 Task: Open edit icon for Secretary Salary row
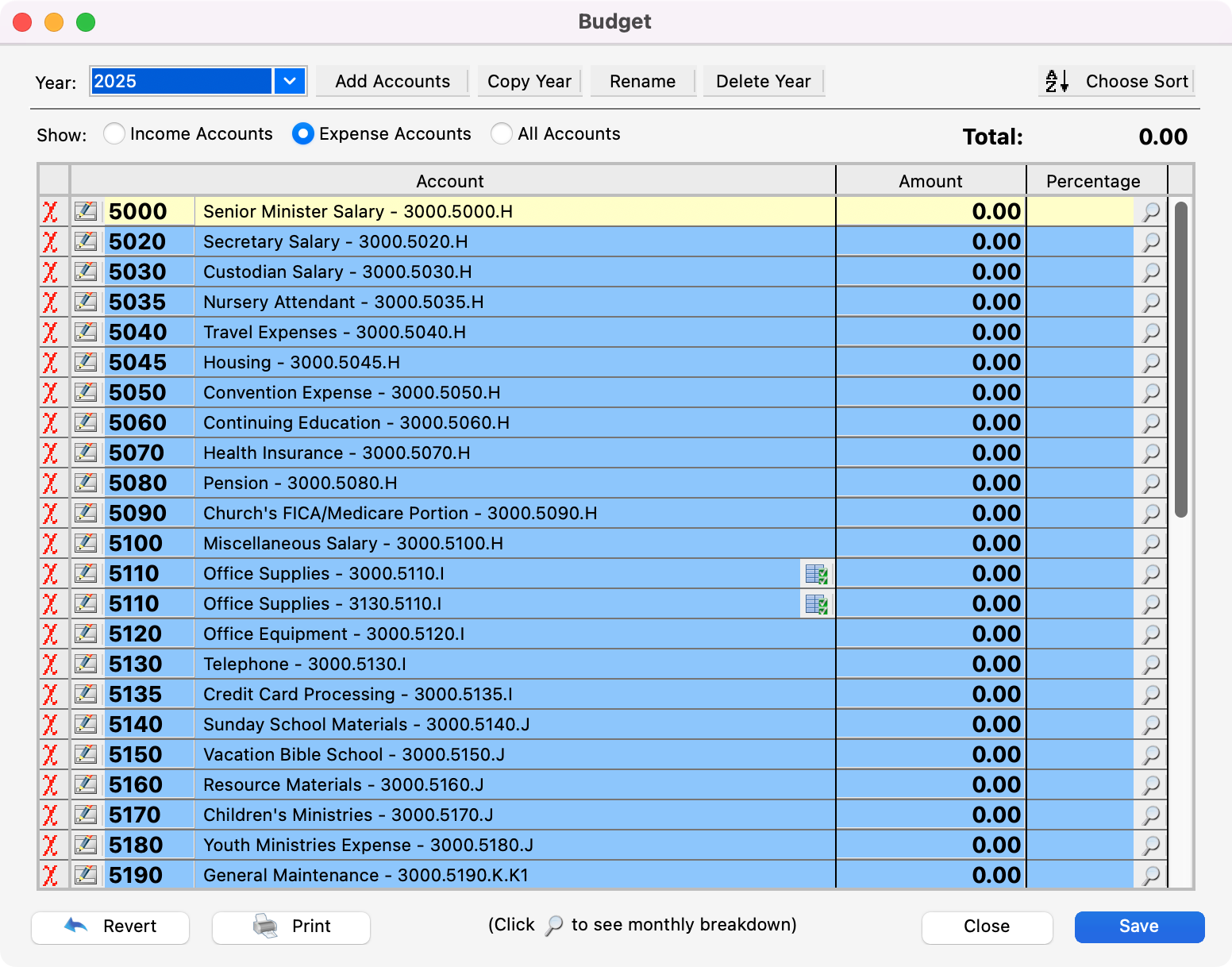(x=86, y=242)
